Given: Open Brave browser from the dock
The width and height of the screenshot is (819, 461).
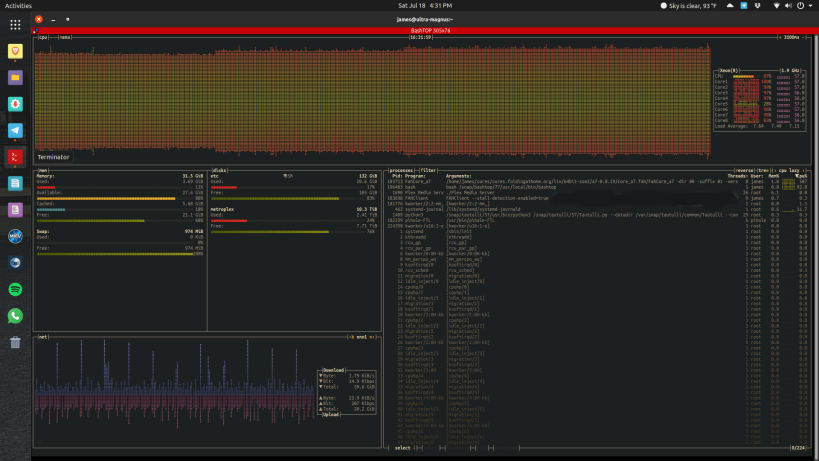Looking at the screenshot, I should point(15,51).
